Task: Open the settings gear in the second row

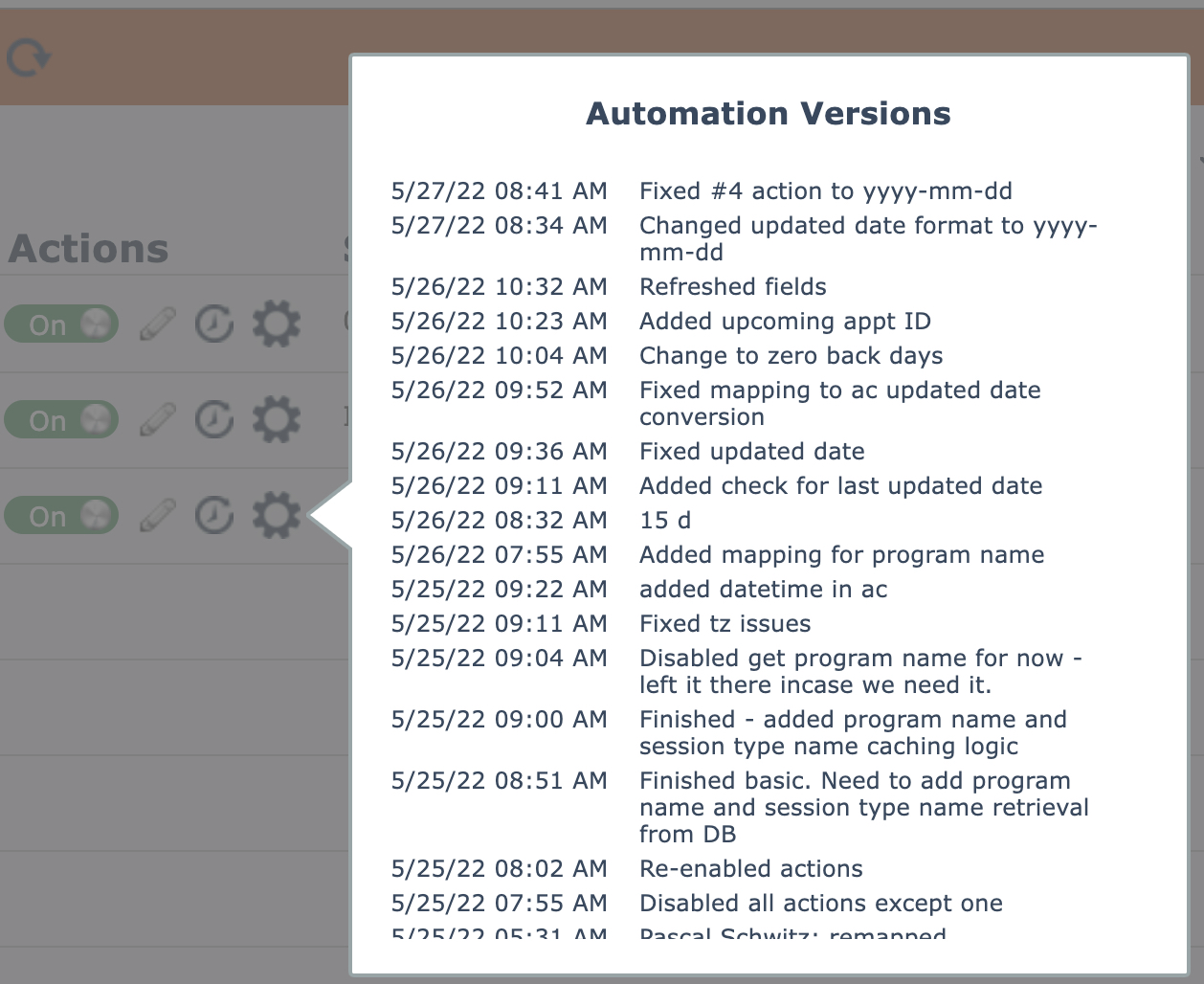Action: [276, 420]
